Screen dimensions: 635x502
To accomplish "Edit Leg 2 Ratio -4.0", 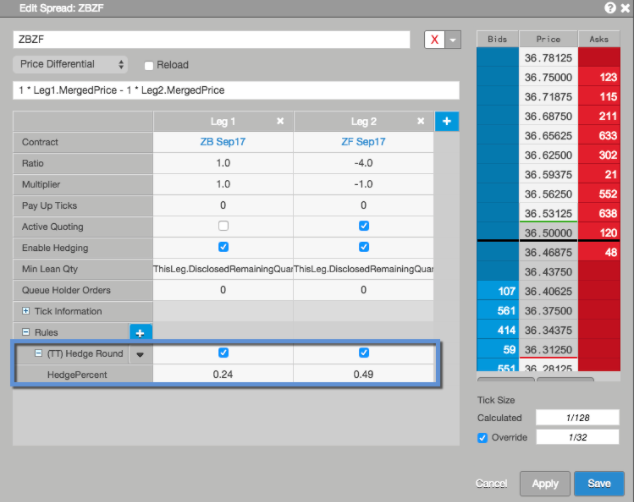I will (363, 163).
